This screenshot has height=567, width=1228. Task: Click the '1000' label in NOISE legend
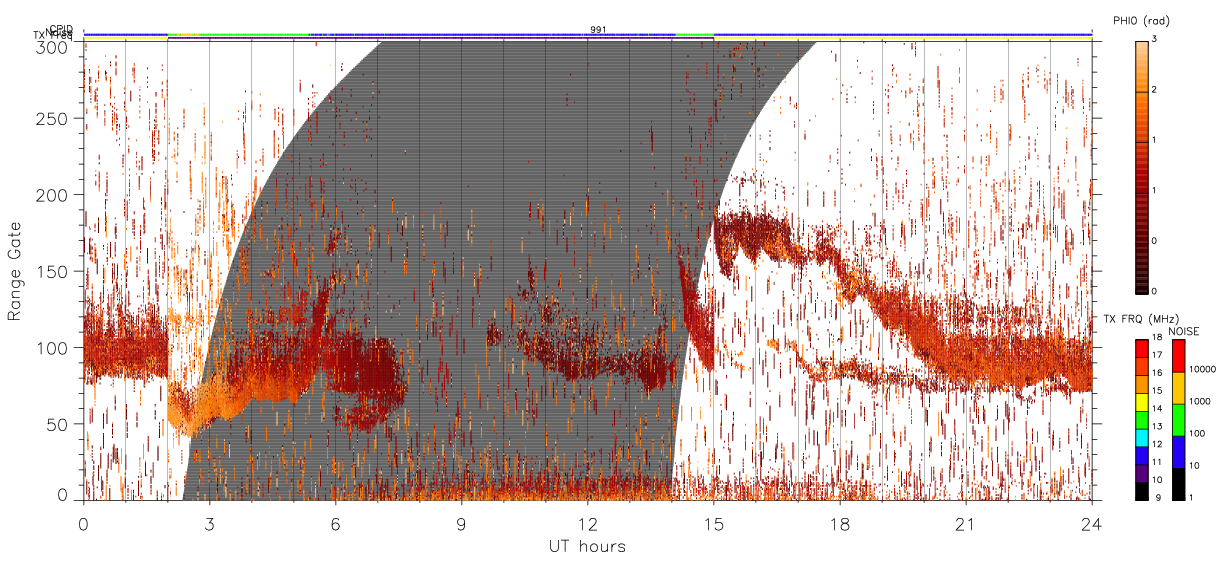click(1200, 401)
